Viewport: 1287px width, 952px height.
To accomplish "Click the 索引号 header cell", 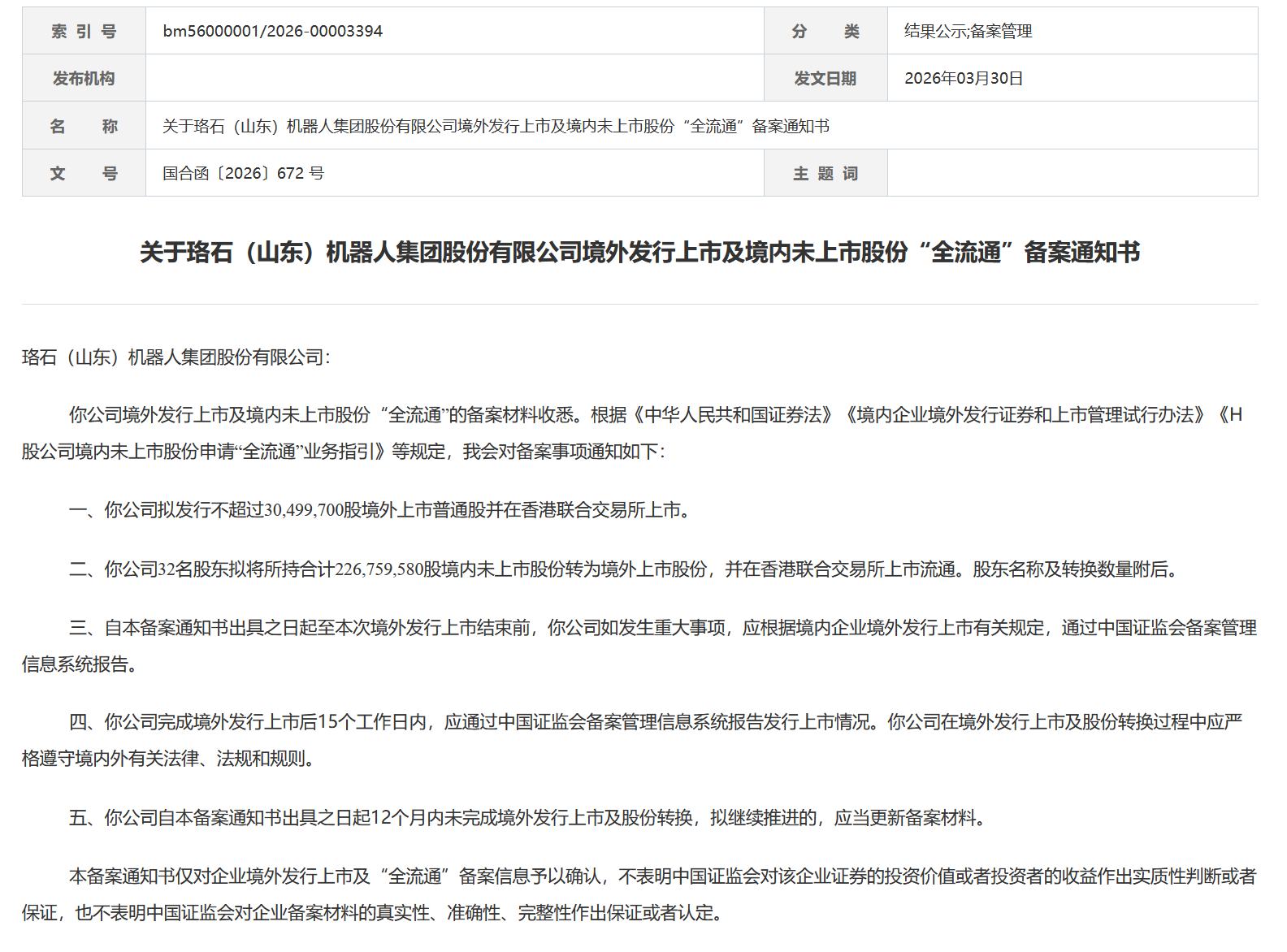I will (x=84, y=31).
